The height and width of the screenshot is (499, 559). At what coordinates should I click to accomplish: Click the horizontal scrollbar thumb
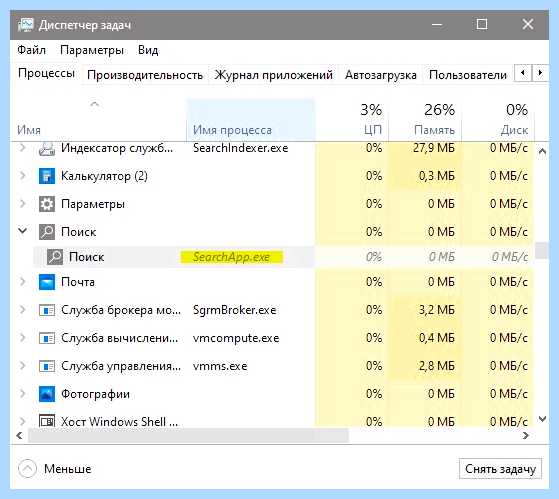coord(188,436)
